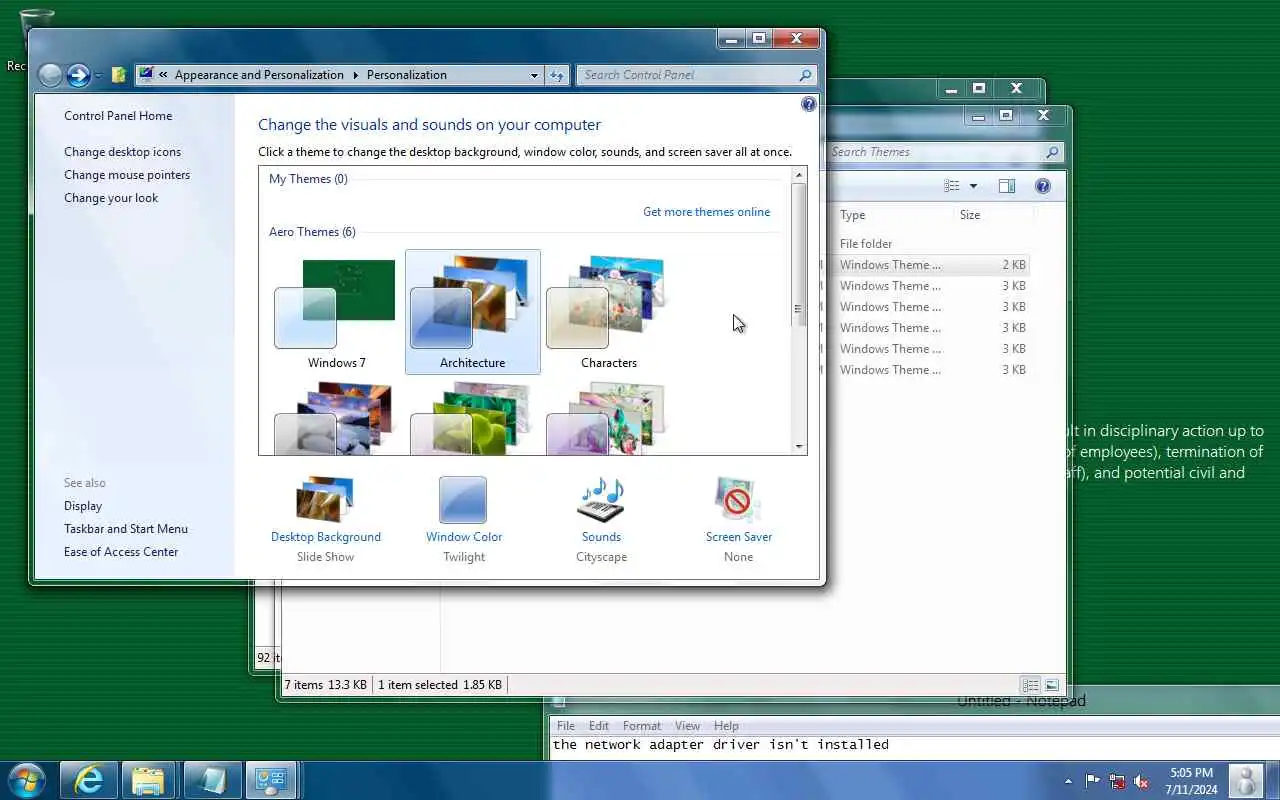Select the Architecture theme thumbnail
Viewport: 1280px width, 800px height.
[x=473, y=312]
